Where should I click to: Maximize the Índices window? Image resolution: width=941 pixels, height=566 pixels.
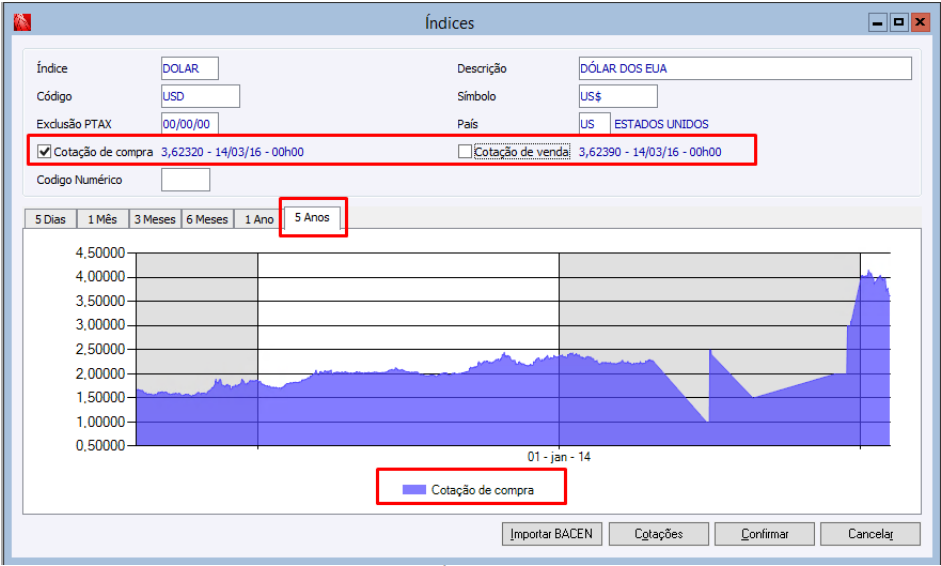[x=898, y=23]
